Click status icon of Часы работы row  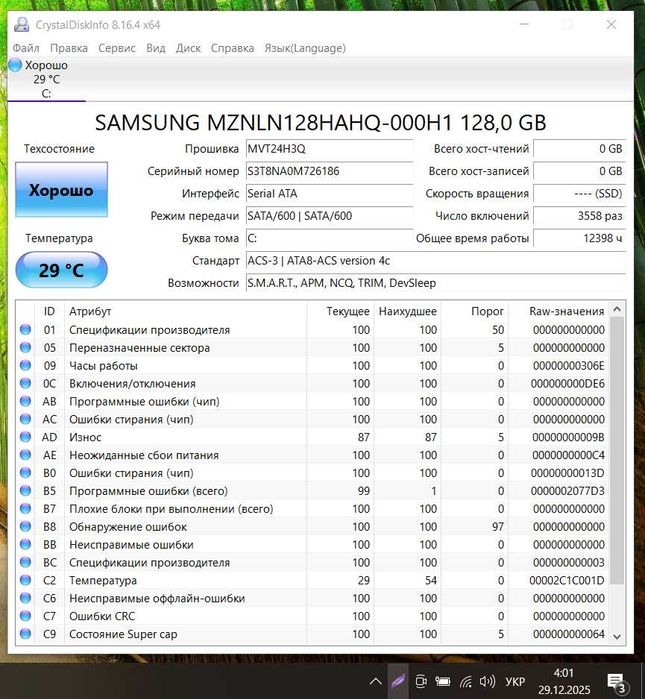[x=25, y=365]
